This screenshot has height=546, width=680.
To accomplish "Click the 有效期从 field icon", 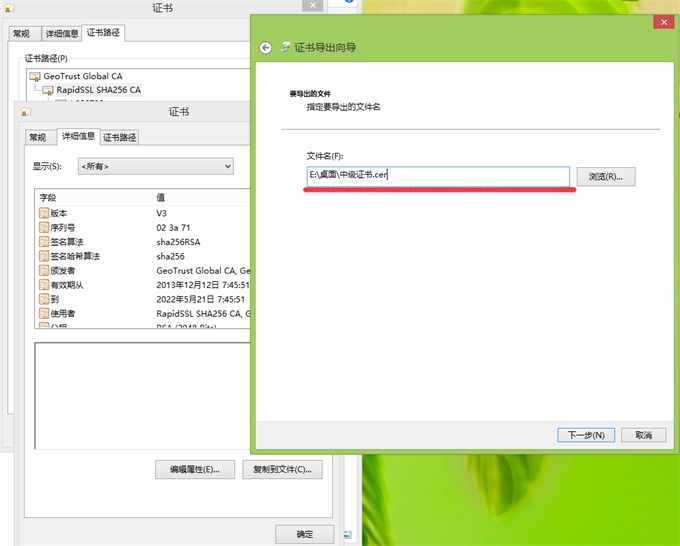I will (44, 285).
